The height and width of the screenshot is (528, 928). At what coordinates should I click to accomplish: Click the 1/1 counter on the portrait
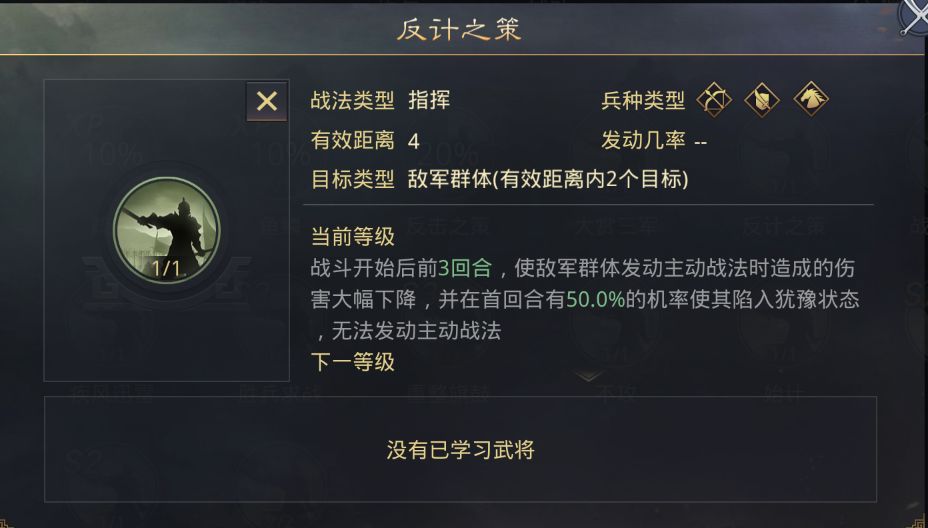[166, 269]
